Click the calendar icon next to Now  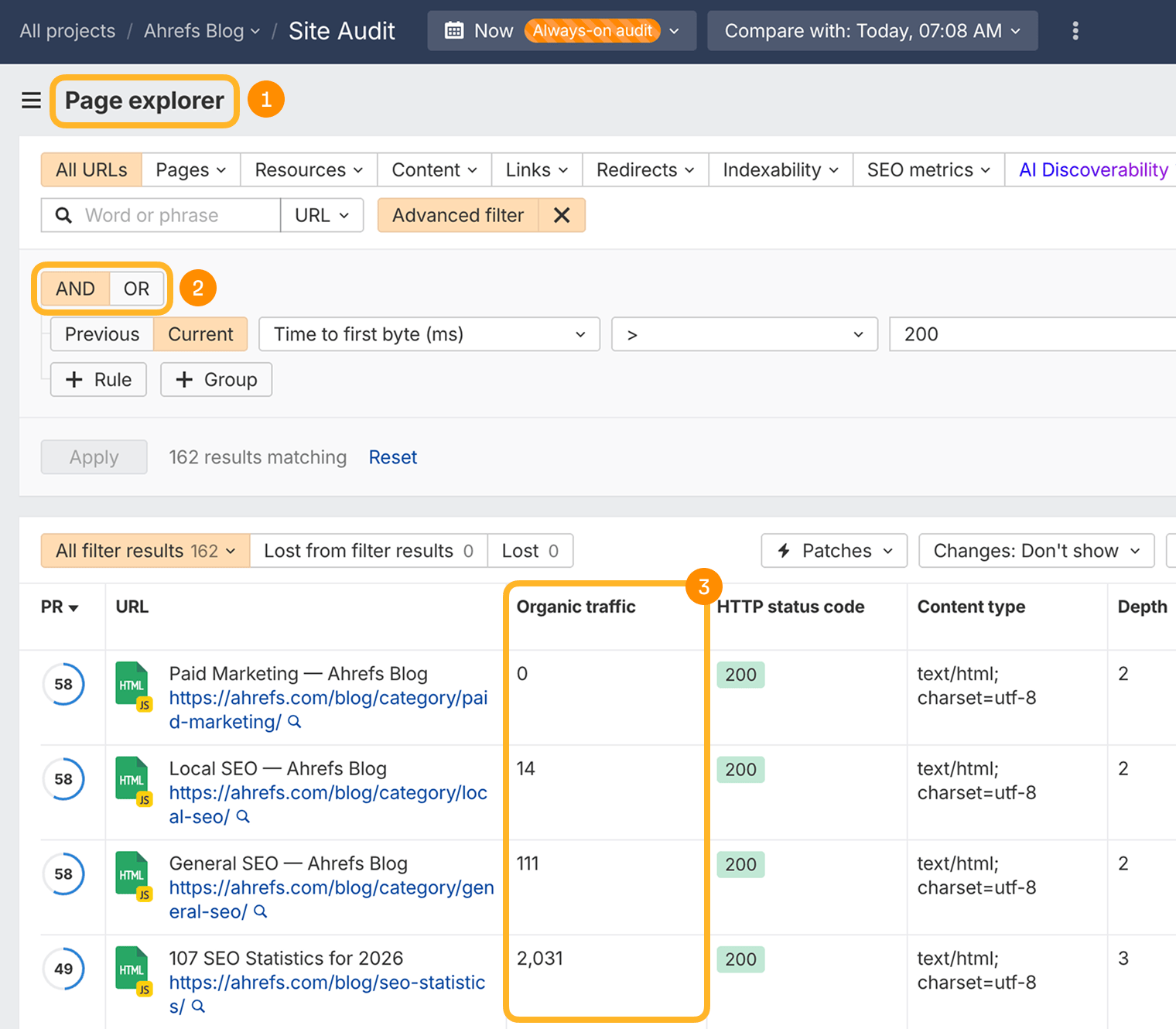(454, 31)
